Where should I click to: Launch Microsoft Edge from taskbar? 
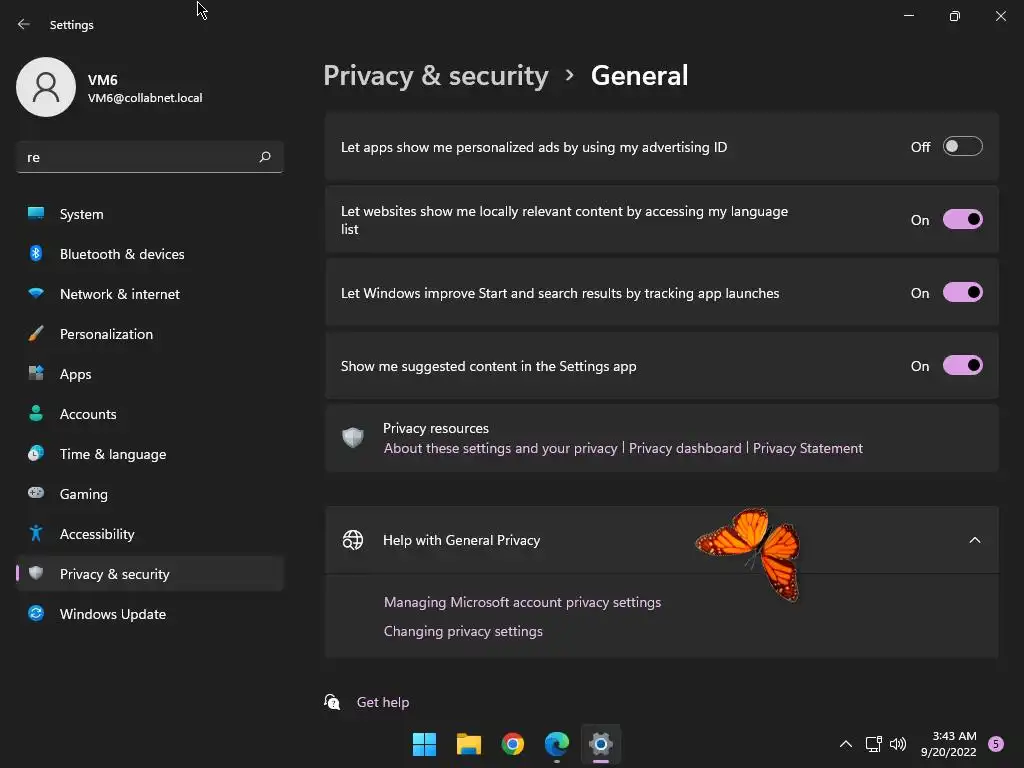pos(557,744)
